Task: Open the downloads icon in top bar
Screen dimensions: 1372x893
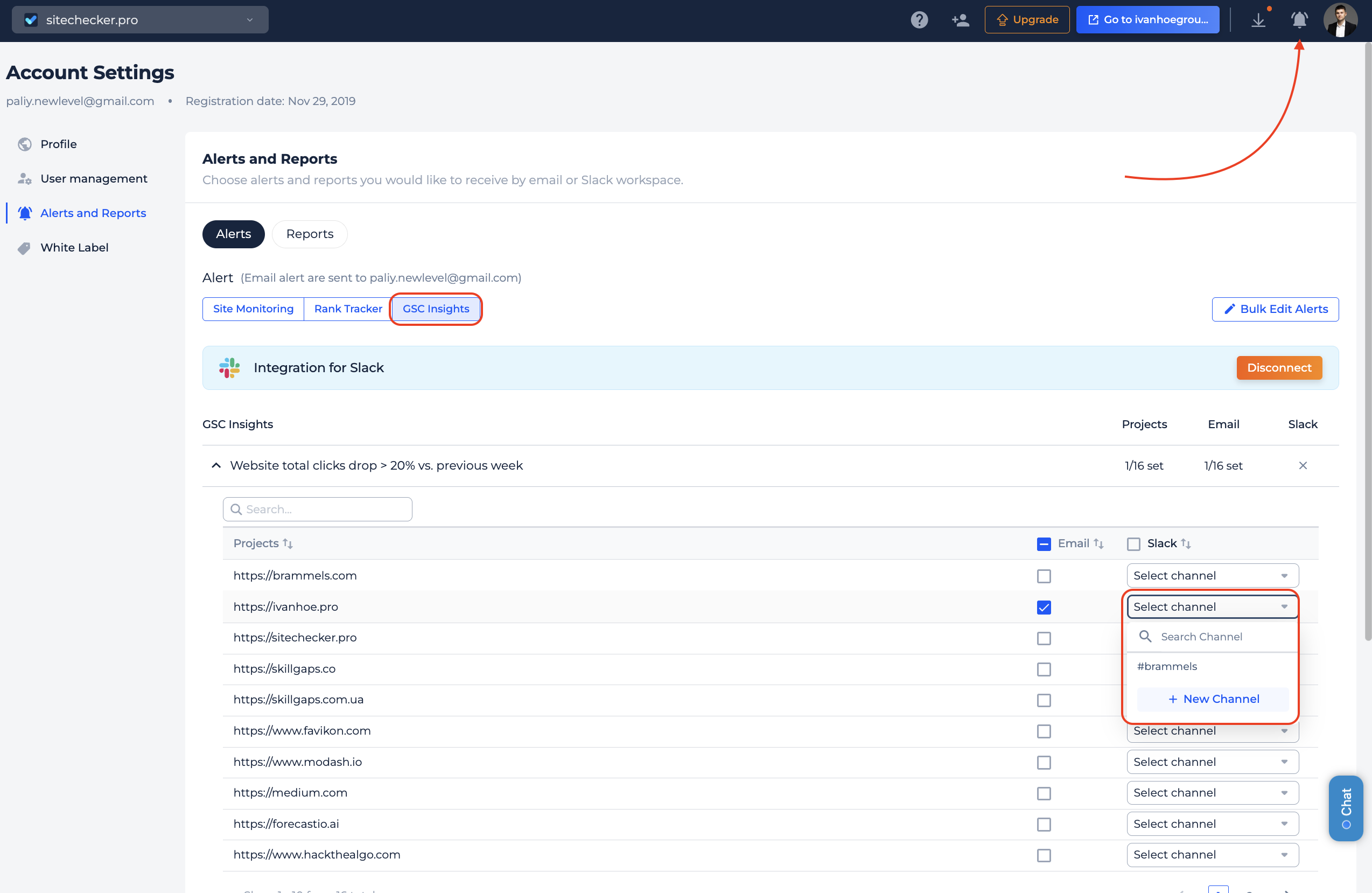Action: coord(1258,19)
